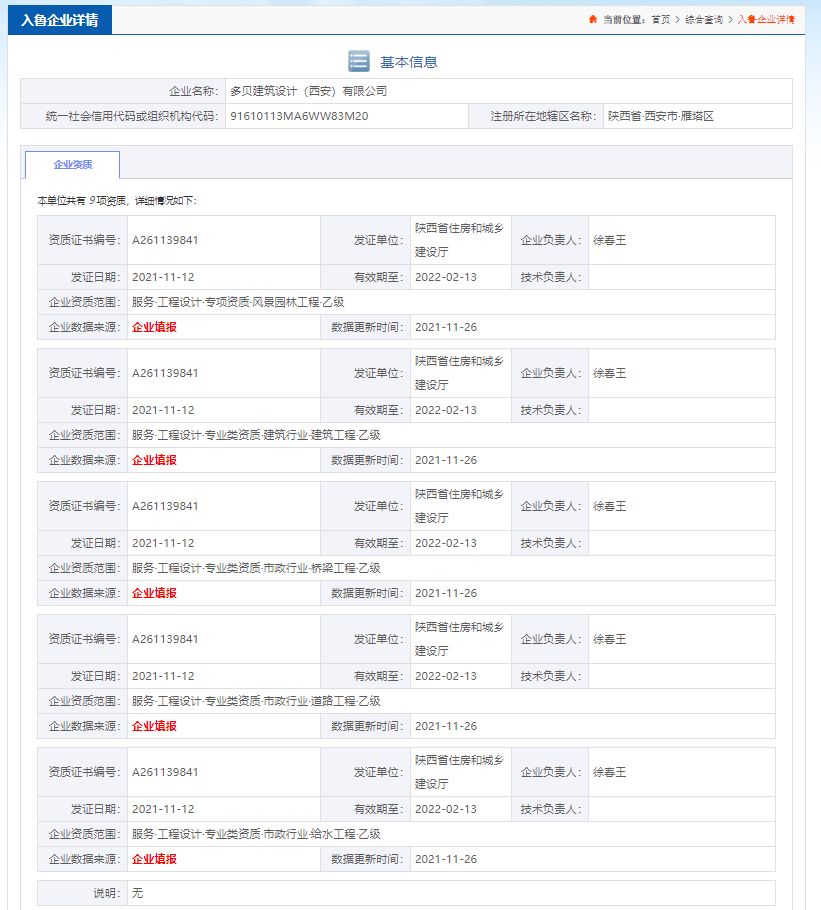Click 企业填报 in the 道路工程 block
This screenshot has height=910, width=821.
[154, 726]
